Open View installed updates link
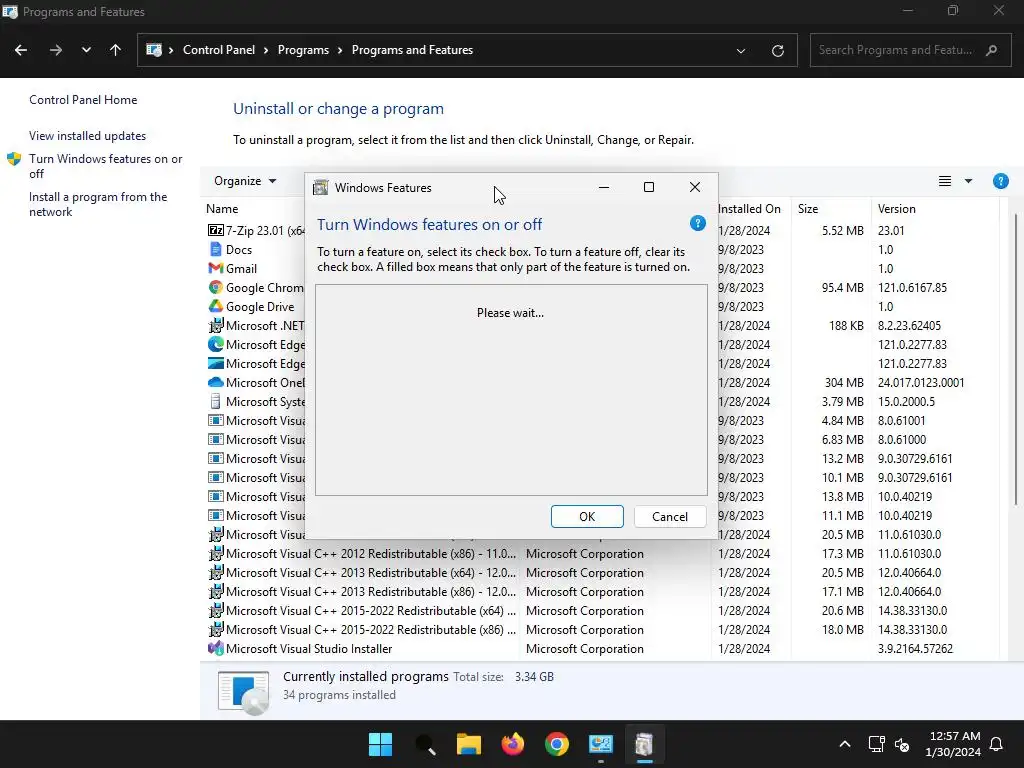Image resolution: width=1024 pixels, height=768 pixels. (88, 136)
